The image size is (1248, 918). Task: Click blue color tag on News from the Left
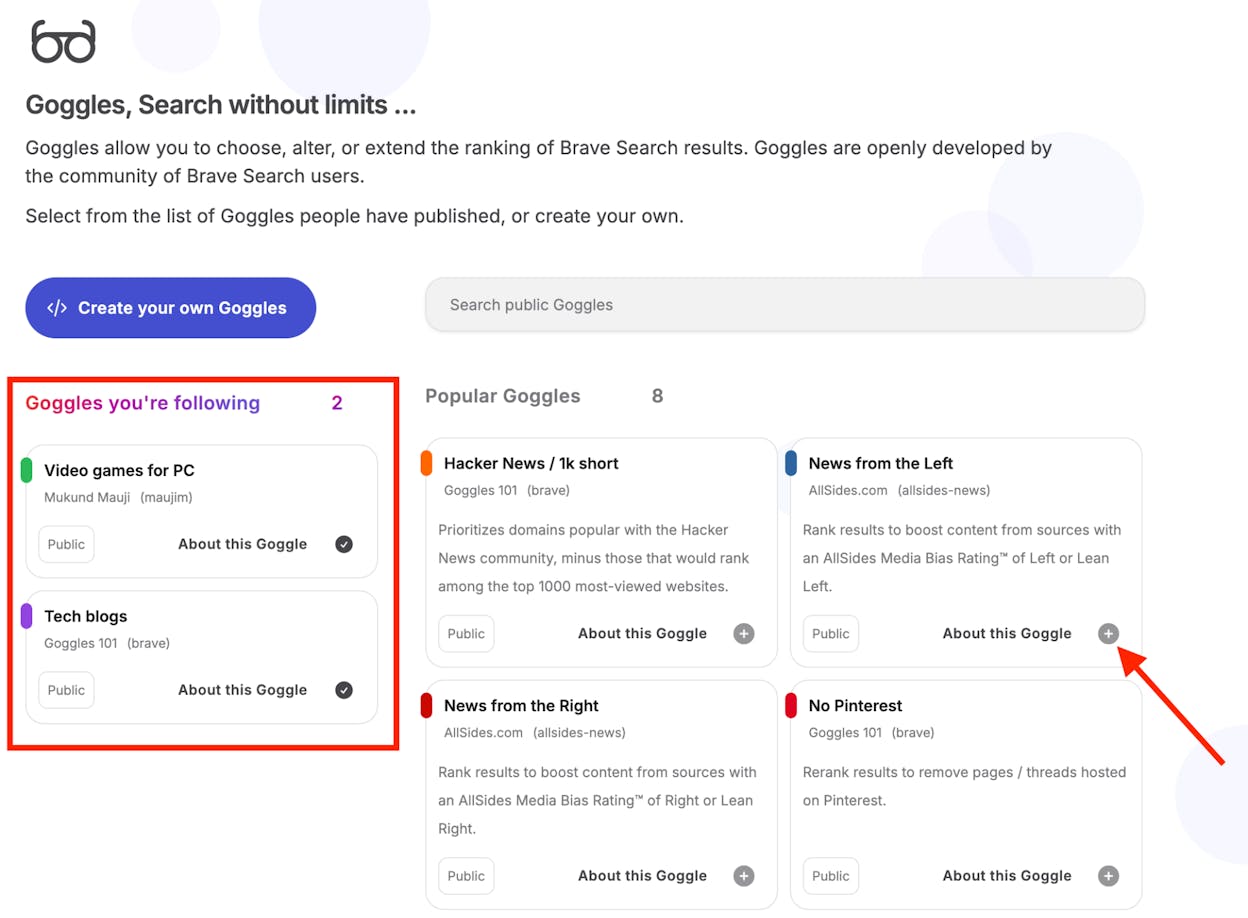(x=791, y=463)
